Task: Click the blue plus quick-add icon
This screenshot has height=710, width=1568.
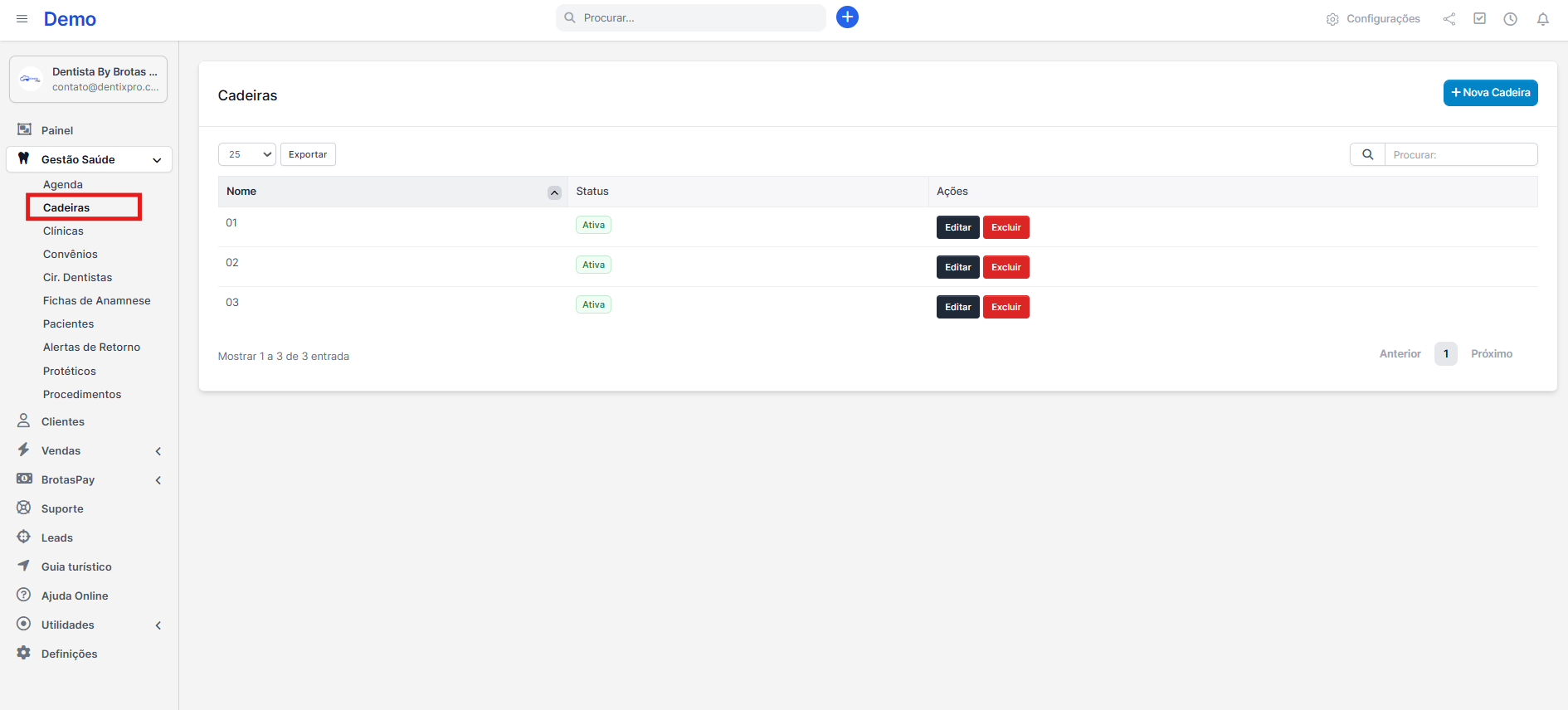Action: [x=847, y=17]
